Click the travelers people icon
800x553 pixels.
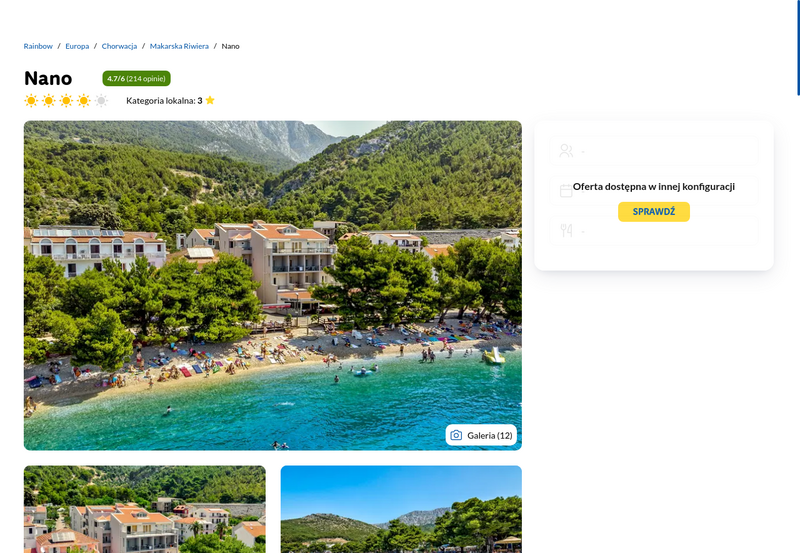(566, 150)
